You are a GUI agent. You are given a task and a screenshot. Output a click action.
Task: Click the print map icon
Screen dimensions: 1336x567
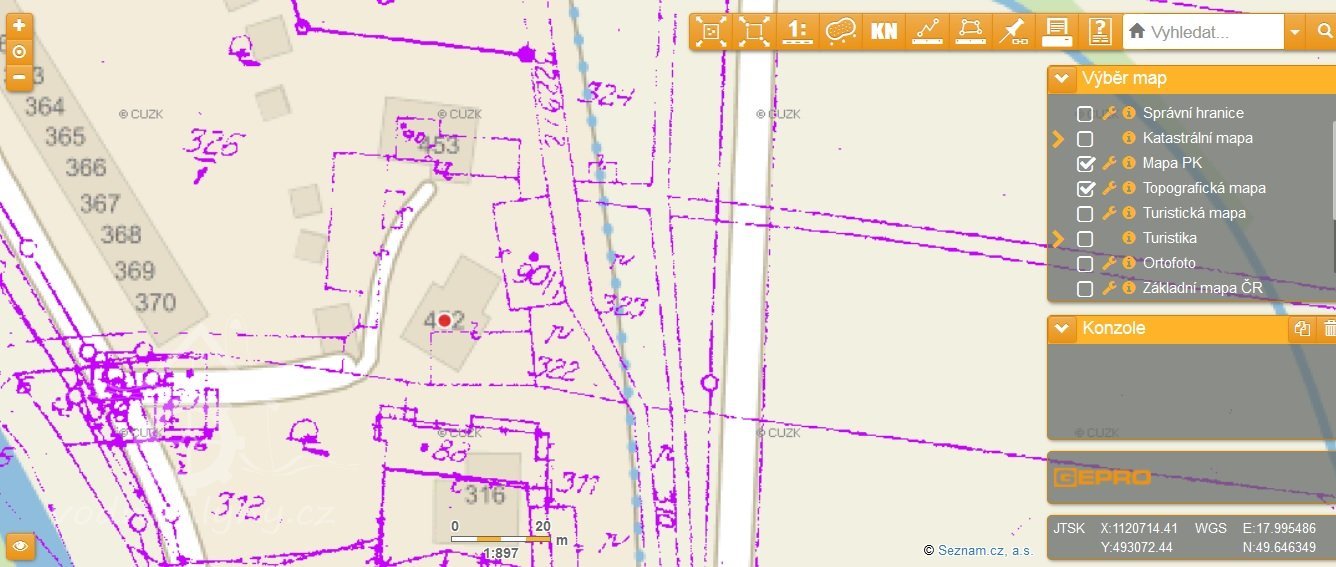tap(1057, 31)
